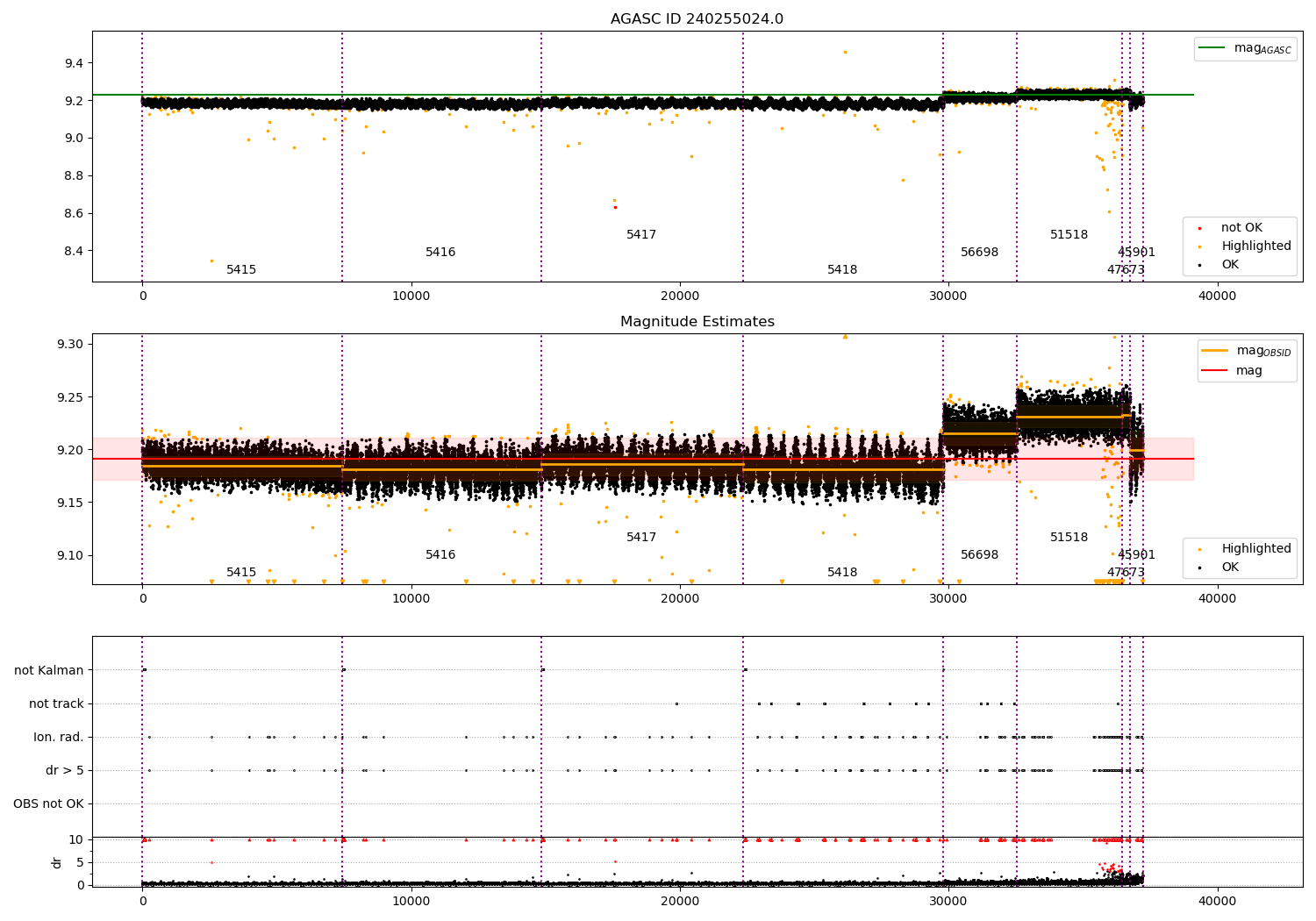Click the '5' tick on the dr axis
Screen dimensions: 1316x921
click(x=80, y=862)
